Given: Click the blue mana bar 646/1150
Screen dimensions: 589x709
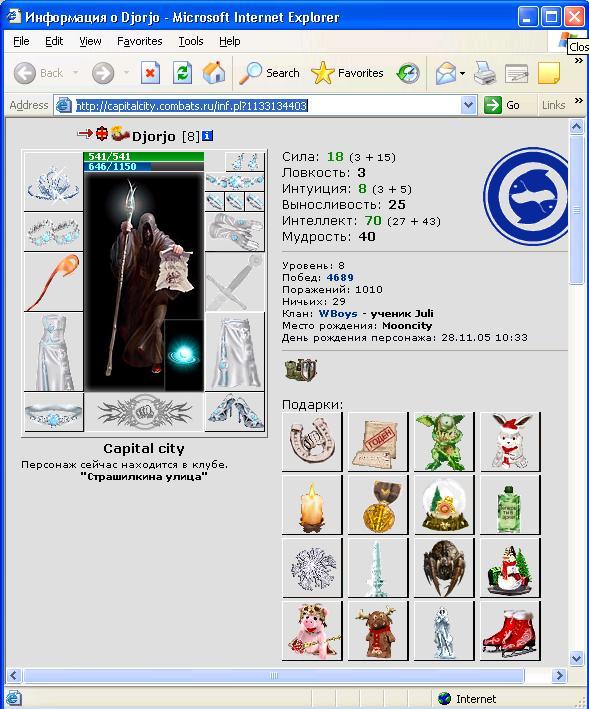Looking at the screenshot, I should pyautogui.click(x=144, y=166).
